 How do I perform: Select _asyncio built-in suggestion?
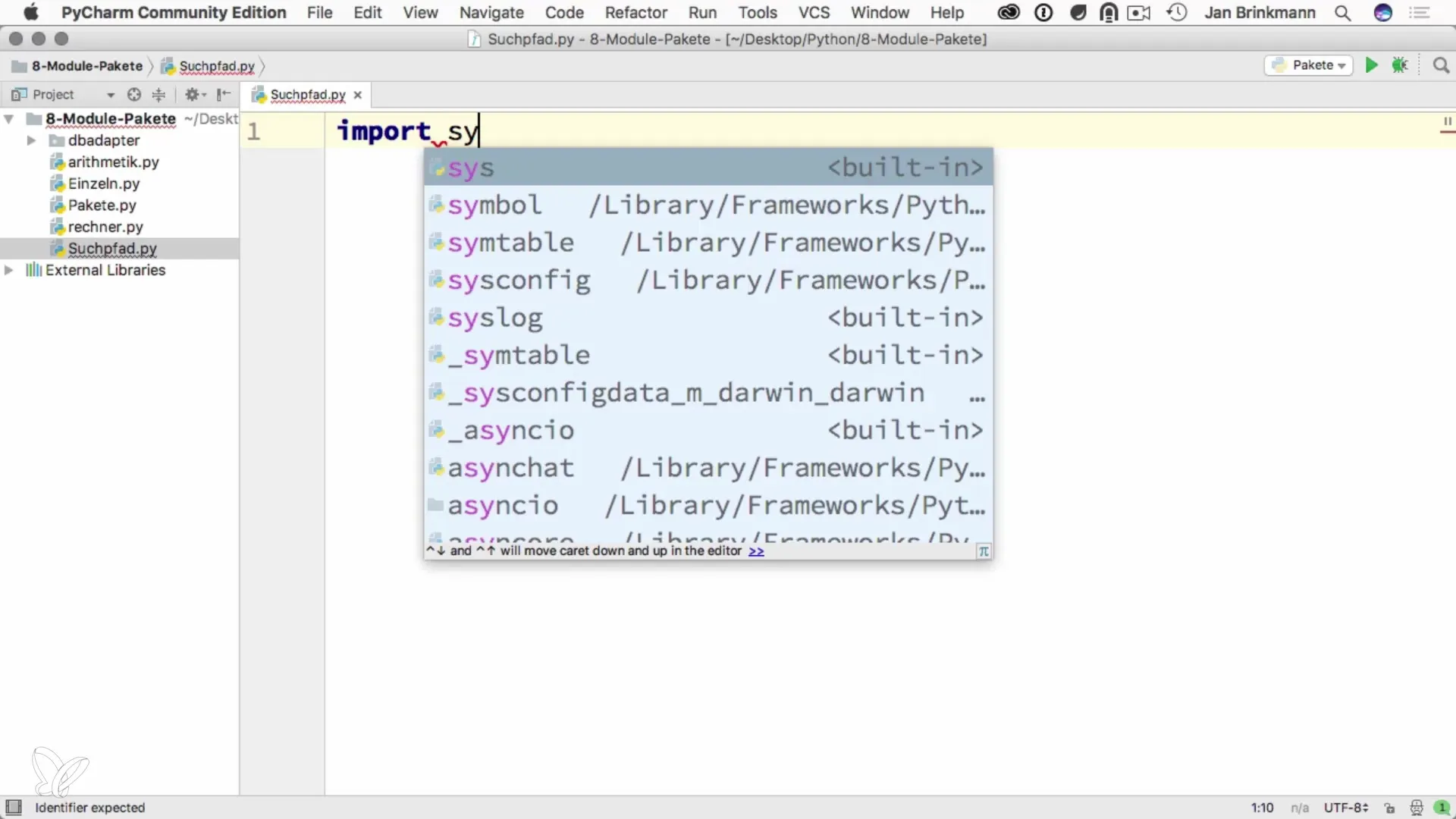[x=708, y=431]
